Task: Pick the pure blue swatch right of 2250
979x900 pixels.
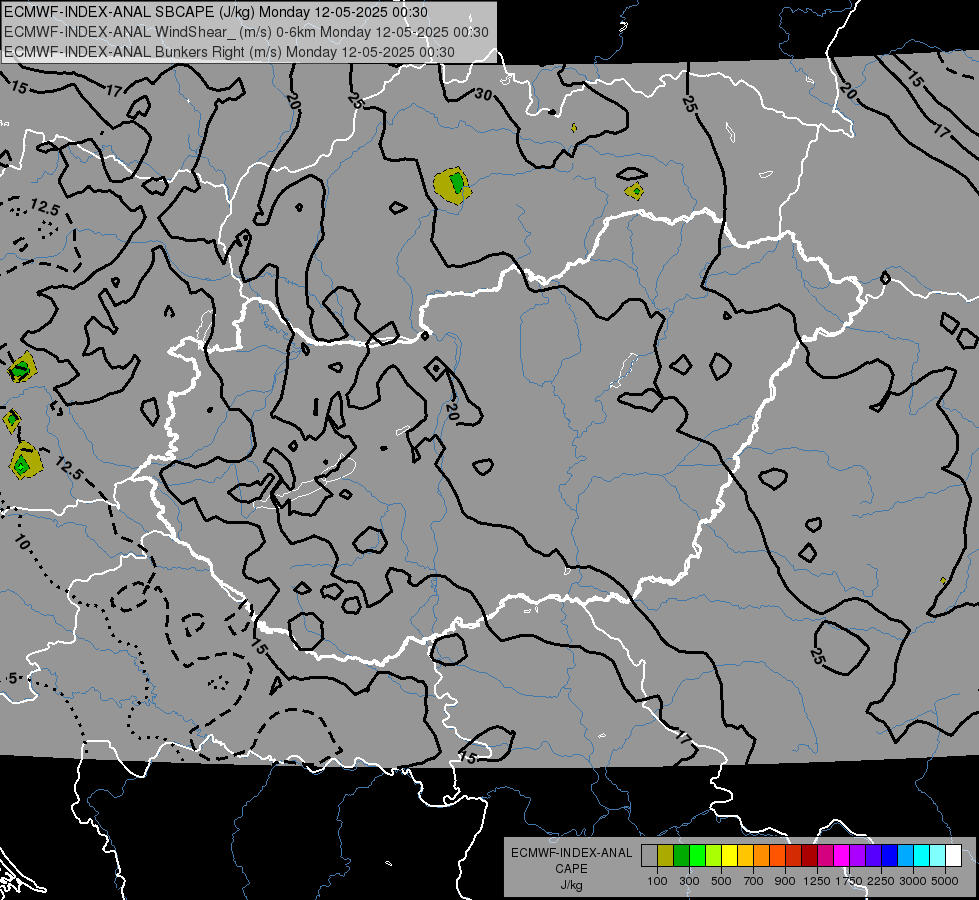Action: tap(890, 856)
